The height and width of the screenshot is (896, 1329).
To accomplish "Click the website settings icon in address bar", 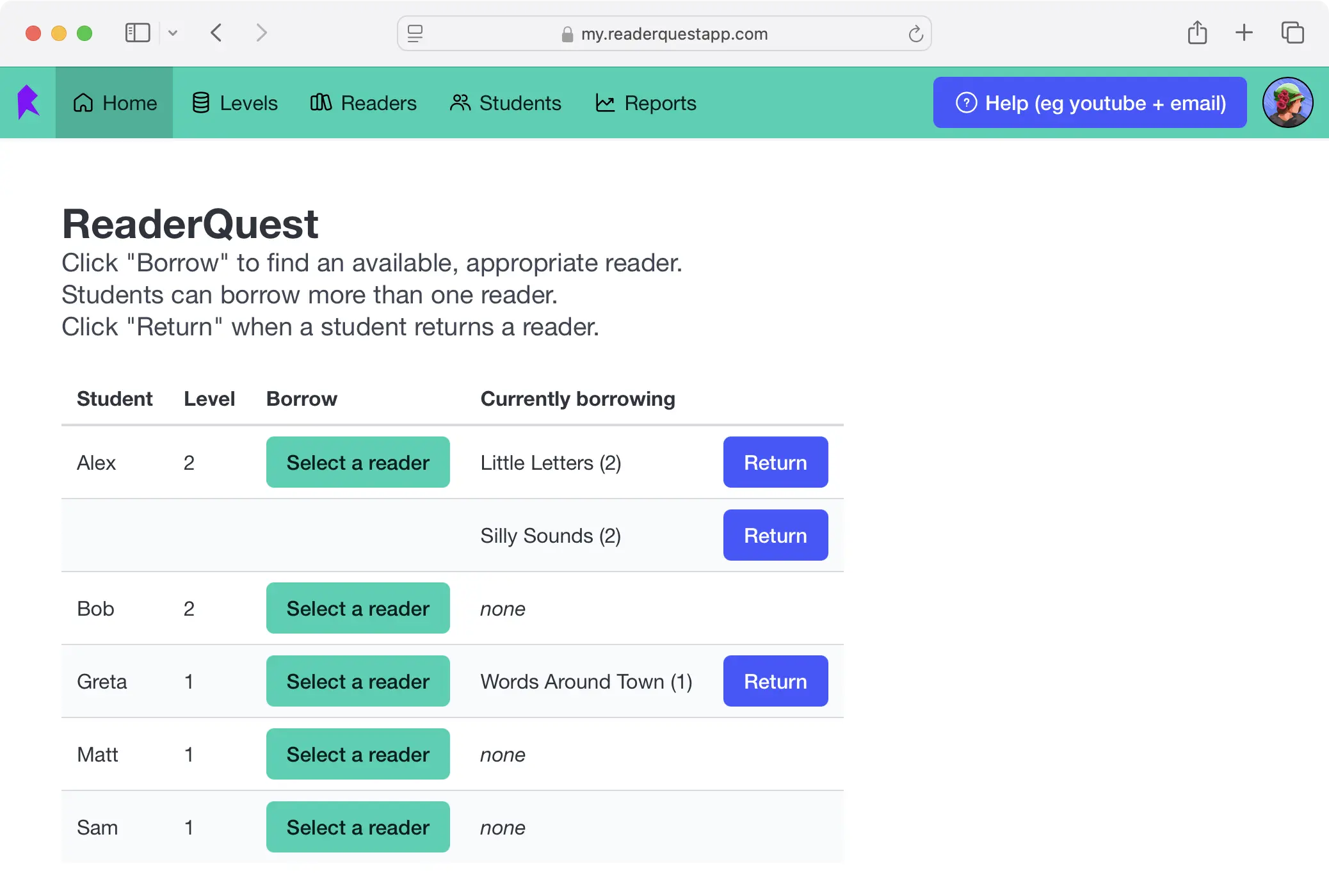I will point(415,33).
